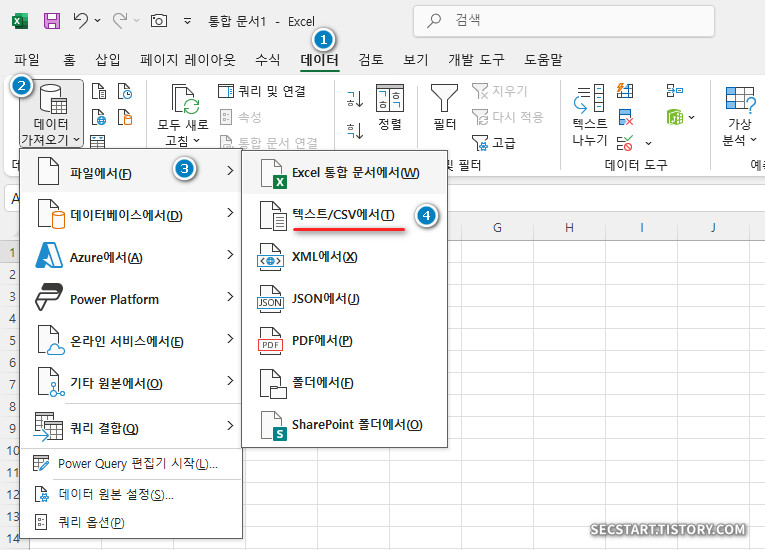Choose Excel 통합 문서에서 option
Screen dimensions: 765x550
coord(344,173)
